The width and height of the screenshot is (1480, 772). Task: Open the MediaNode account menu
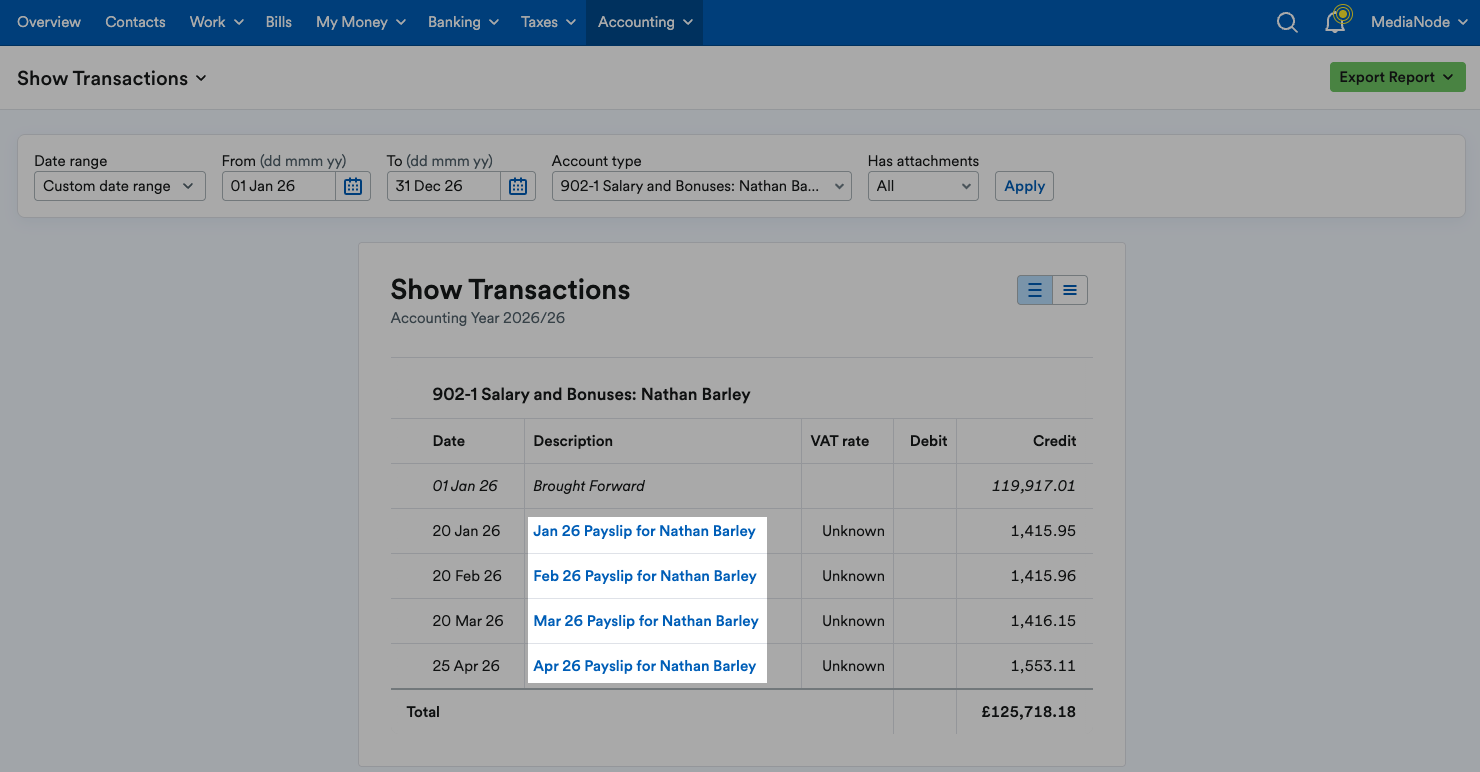pos(1418,22)
